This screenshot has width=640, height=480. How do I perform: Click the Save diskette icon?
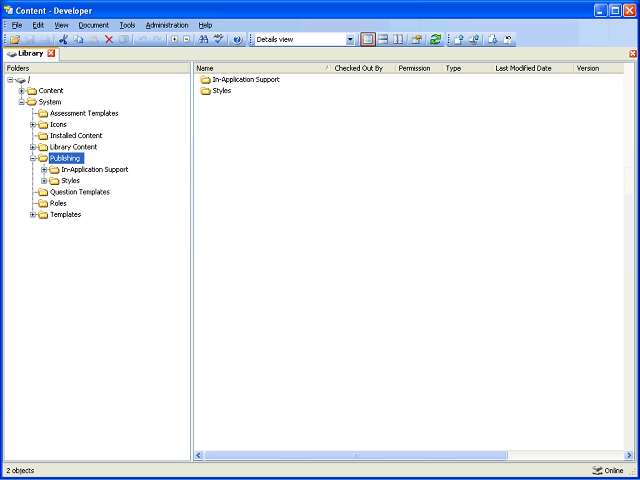[x=31, y=40]
